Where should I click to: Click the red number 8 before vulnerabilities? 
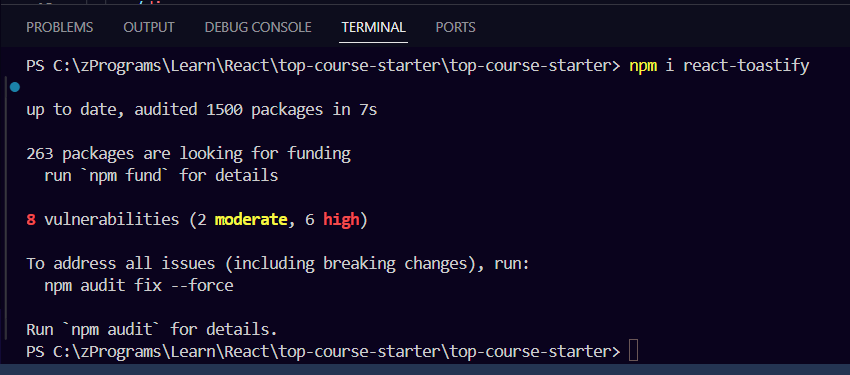coord(31,219)
